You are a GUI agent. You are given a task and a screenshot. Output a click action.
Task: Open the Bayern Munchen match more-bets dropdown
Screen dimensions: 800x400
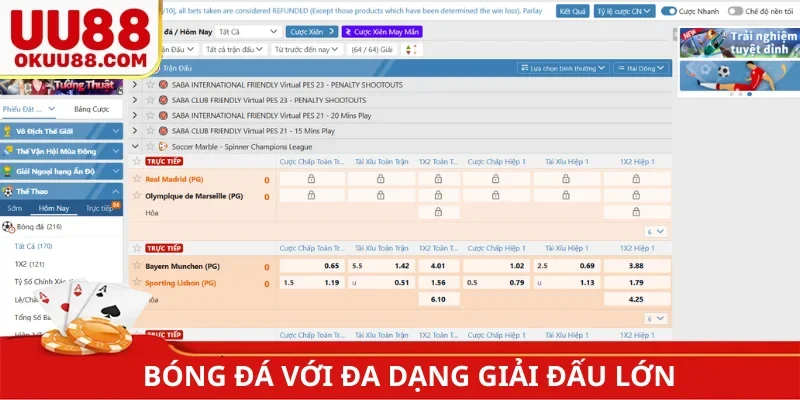click(656, 318)
